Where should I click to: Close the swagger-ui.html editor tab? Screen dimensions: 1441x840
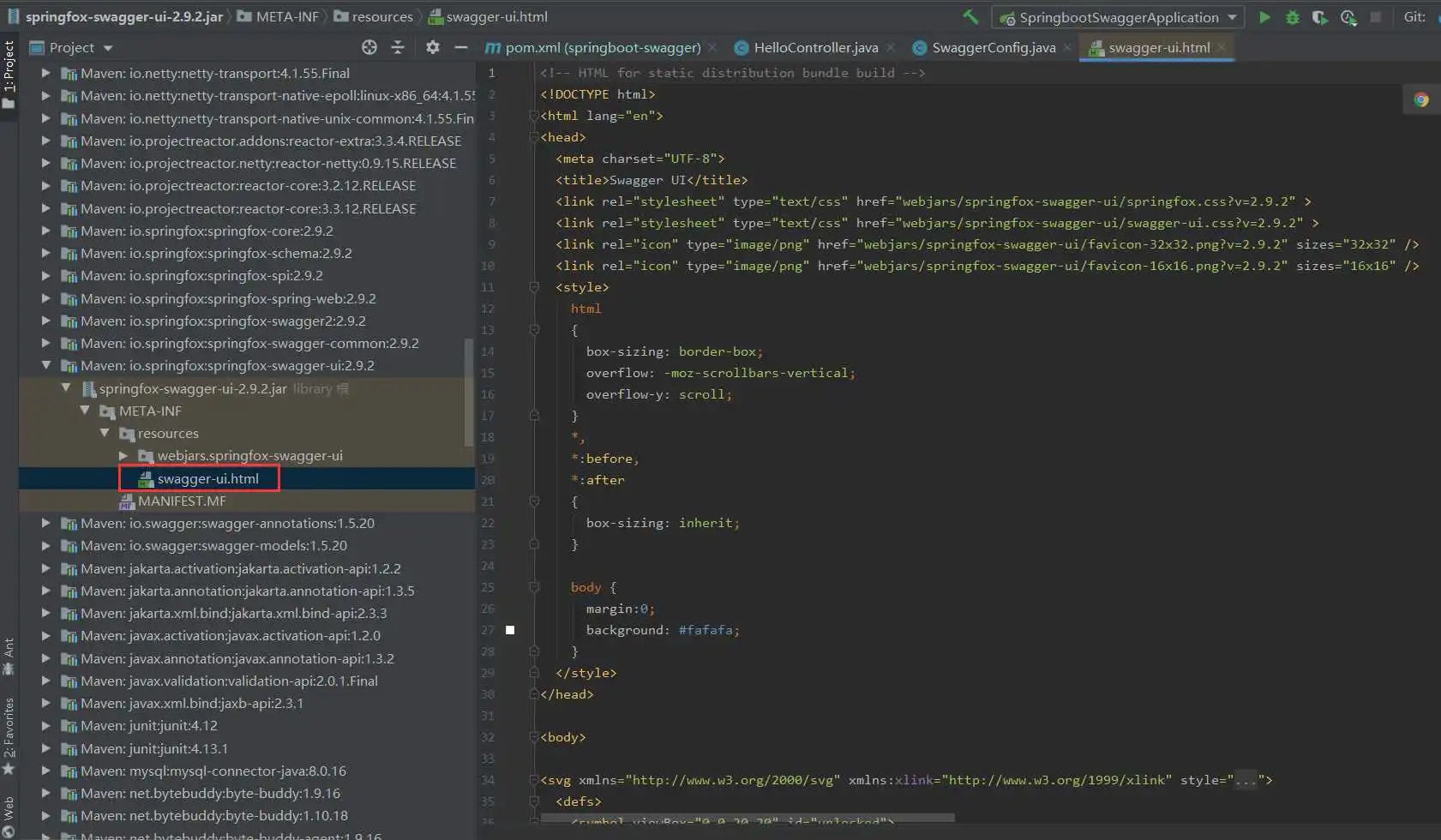1222,47
